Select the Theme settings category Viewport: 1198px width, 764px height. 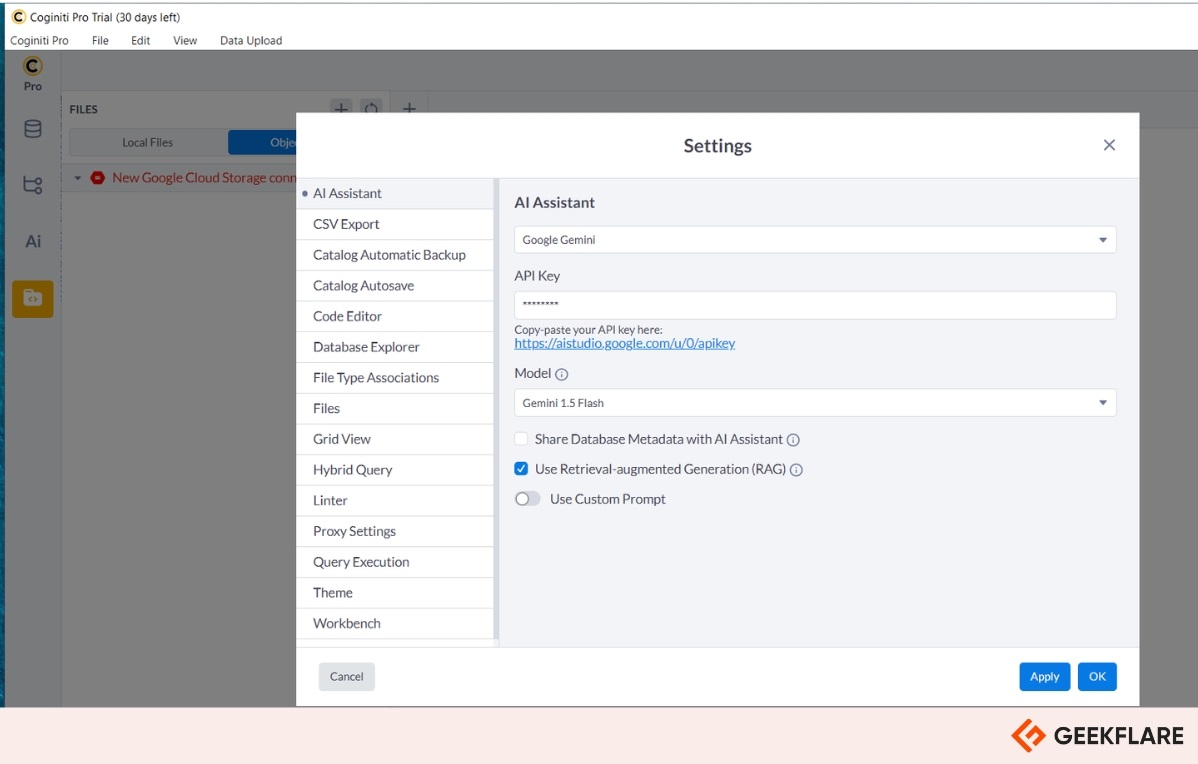(395, 593)
